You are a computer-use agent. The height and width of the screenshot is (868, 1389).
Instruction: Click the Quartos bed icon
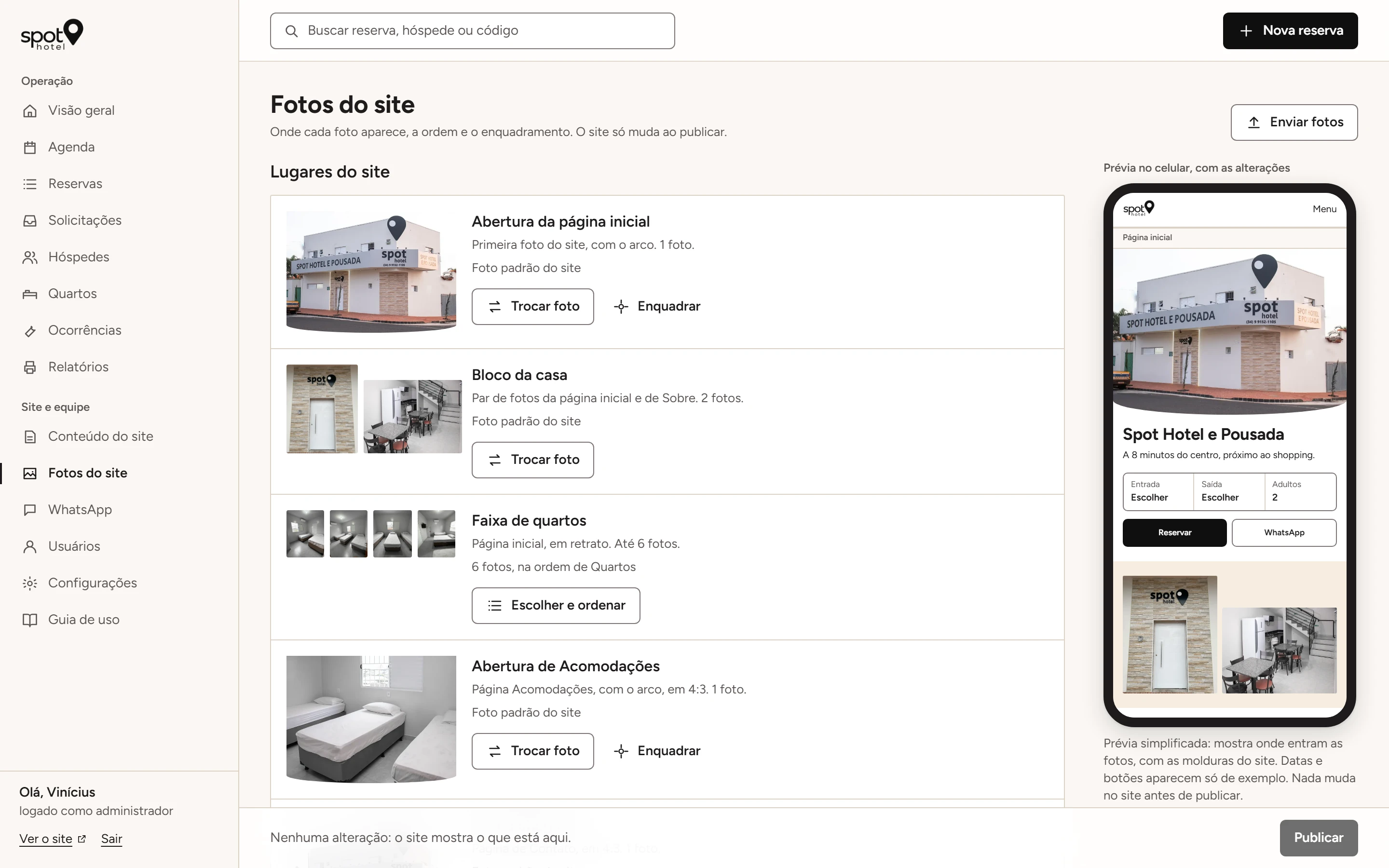coord(30,295)
